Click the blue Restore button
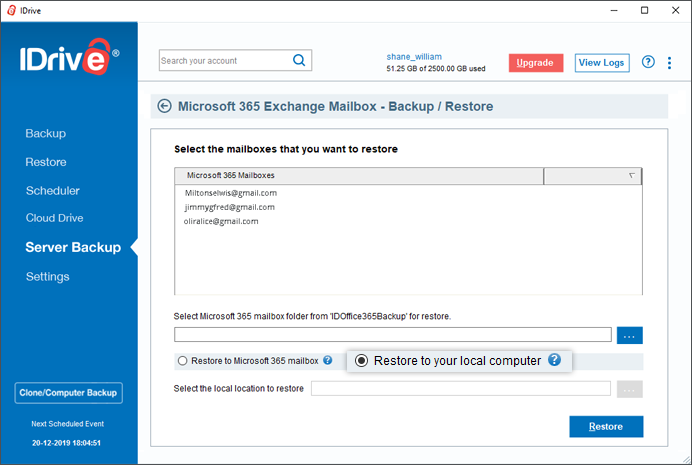This screenshot has height=465, width=692. click(606, 427)
